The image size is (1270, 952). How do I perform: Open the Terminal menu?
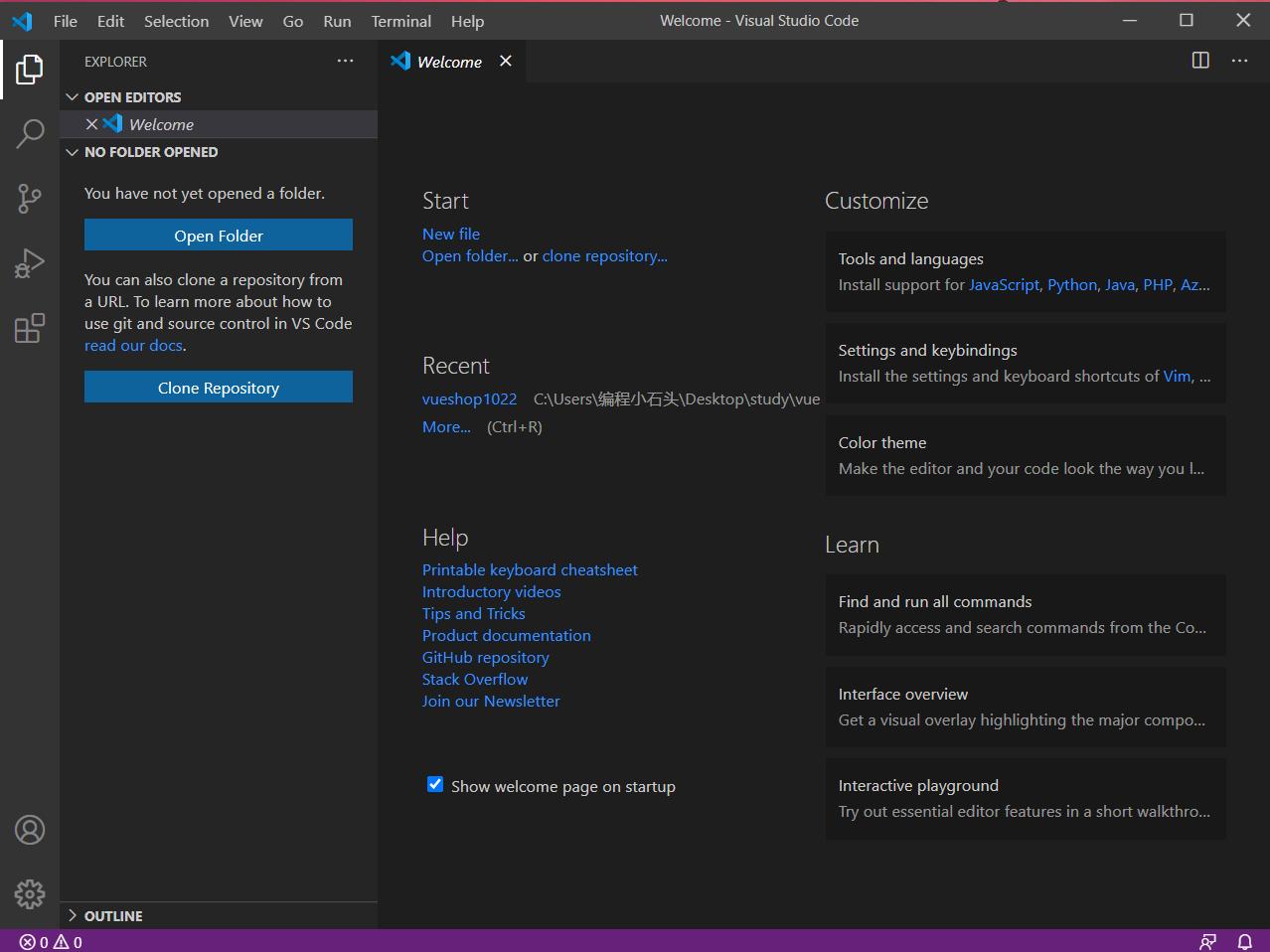401,21
